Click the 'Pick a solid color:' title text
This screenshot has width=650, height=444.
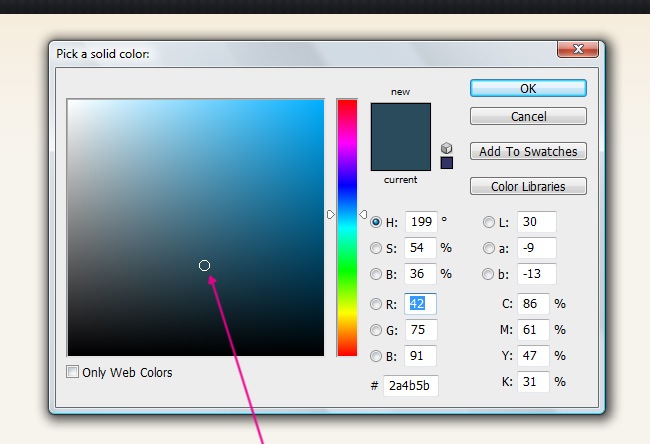[x=103, y=54]
